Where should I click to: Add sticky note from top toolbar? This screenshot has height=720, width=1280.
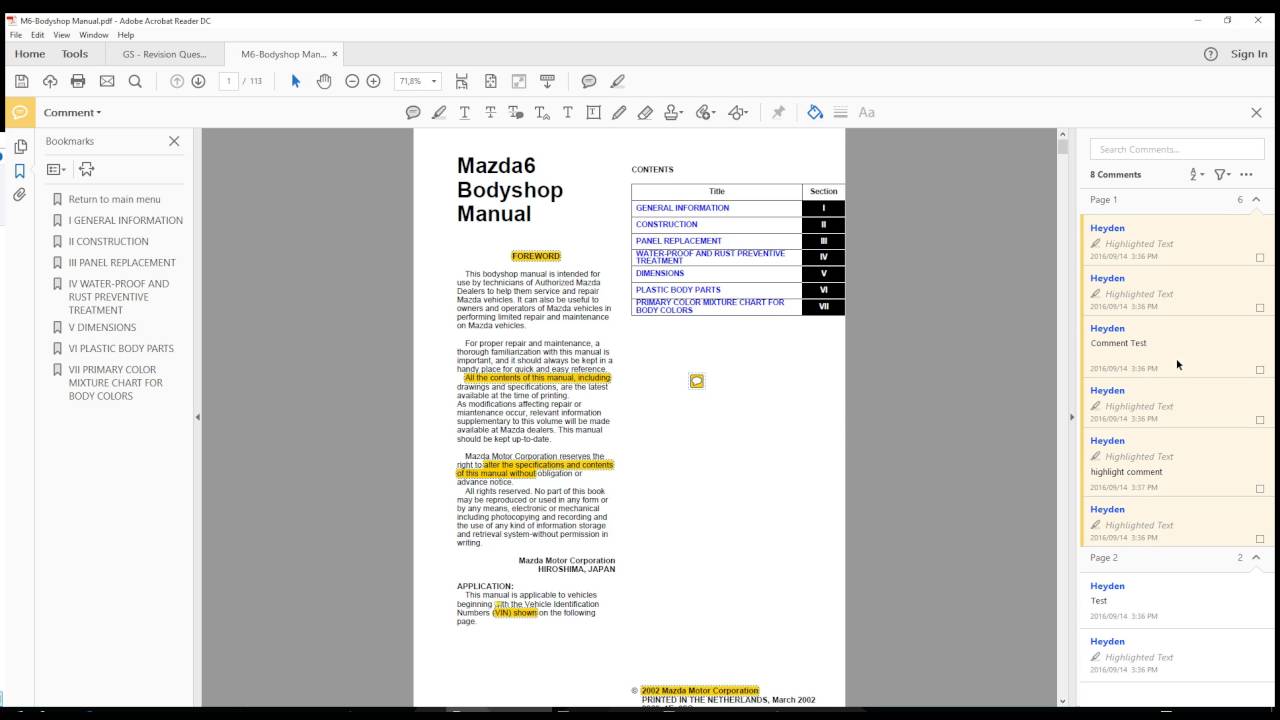[x=589, y=81]
